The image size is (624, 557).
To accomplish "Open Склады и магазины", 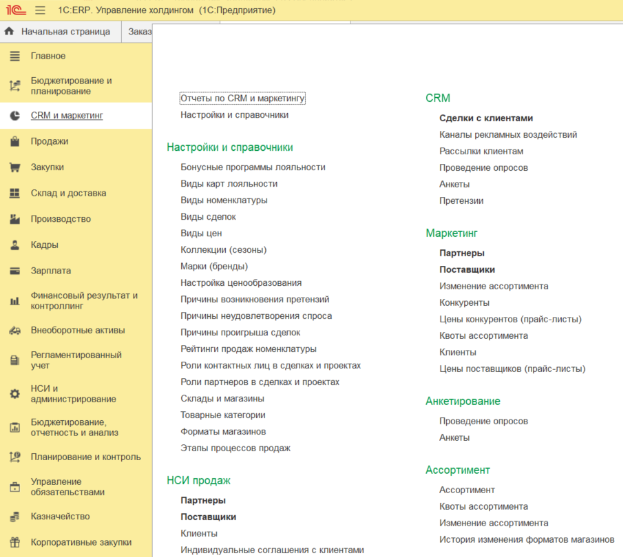I will pyautogui.click(x=222, y=399).
